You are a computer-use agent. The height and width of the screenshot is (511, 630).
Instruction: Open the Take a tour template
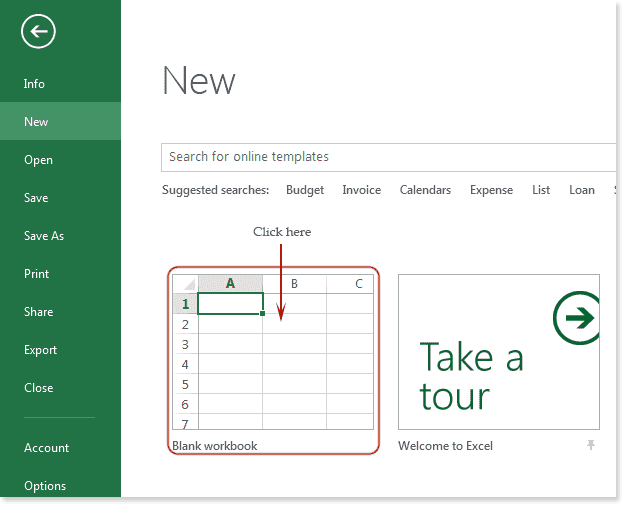(499, 352)
